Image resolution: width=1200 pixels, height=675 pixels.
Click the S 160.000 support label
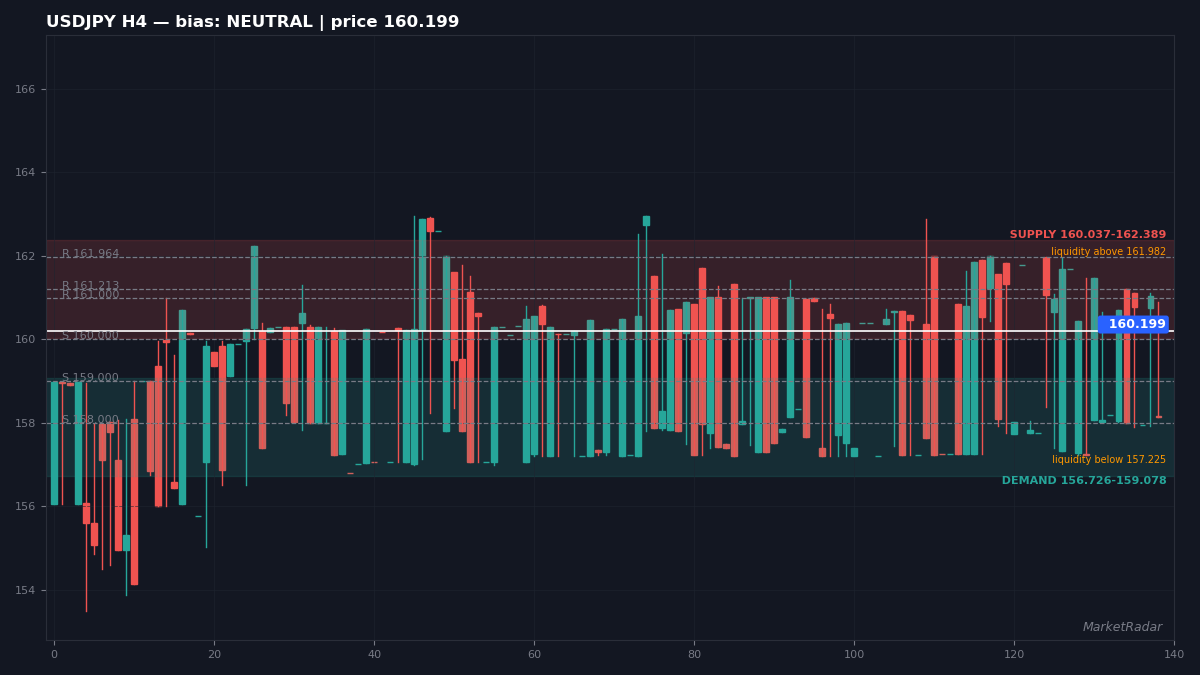(90, 336)
